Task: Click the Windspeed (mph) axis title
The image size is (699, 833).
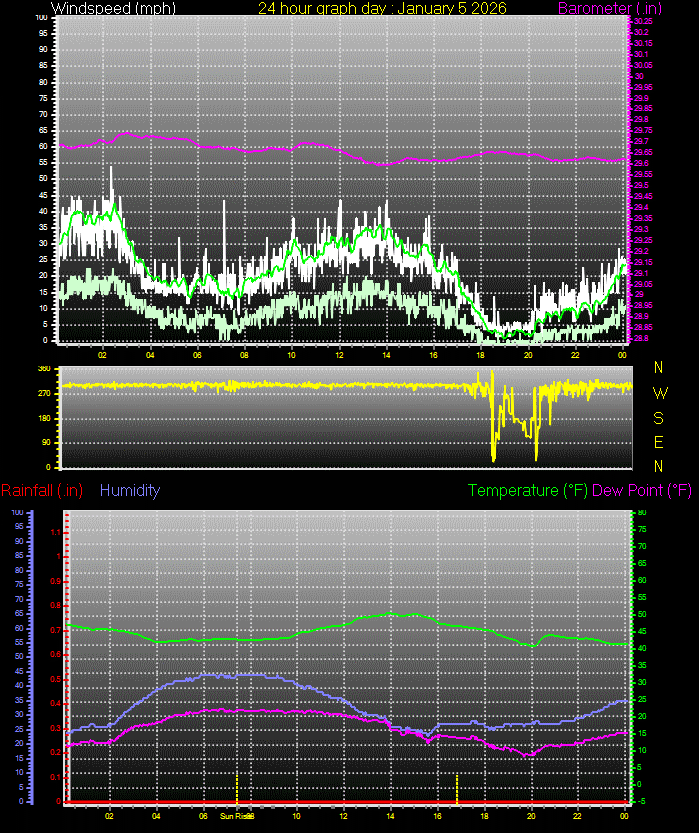Action: pos(113,8)
